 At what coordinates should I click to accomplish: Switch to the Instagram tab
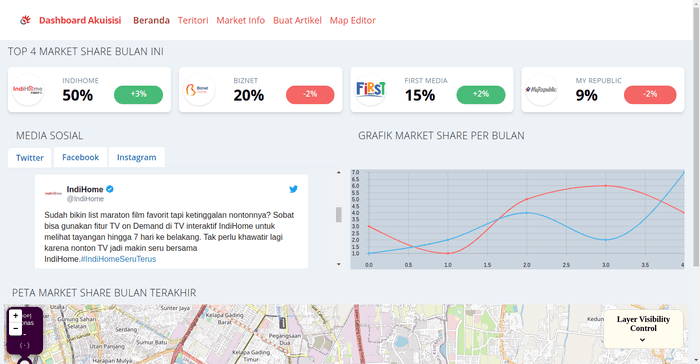click(137, 157)
